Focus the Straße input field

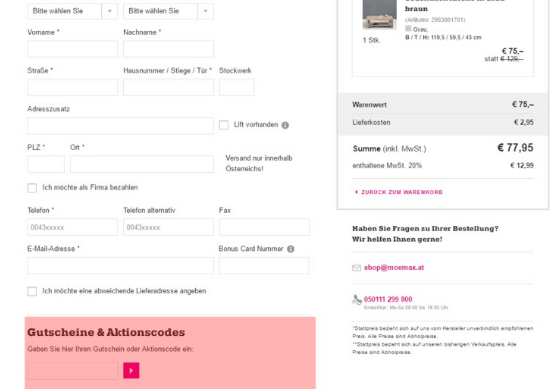[72, 87]
